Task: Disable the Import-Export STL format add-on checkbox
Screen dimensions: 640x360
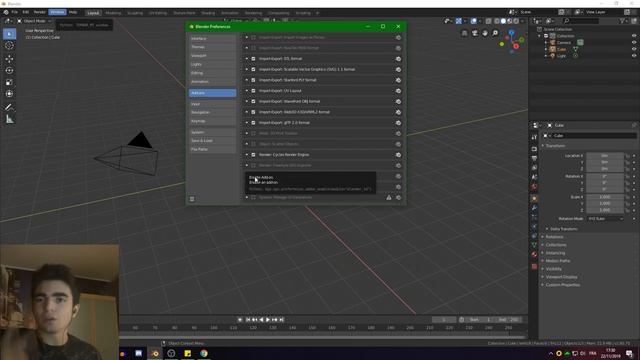Action: 253,59
